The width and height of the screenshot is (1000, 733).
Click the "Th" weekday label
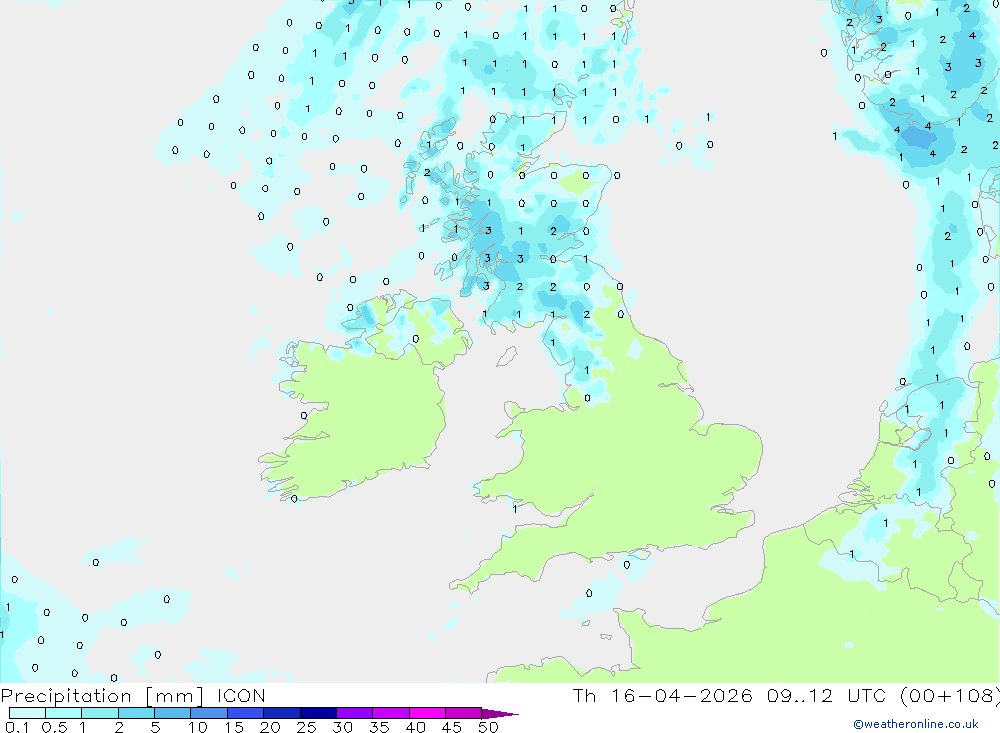[584, 696]
